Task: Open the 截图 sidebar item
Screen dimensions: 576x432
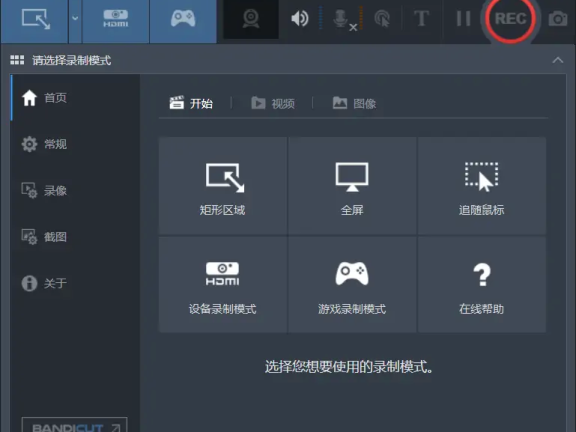Action: coord(75,237)
